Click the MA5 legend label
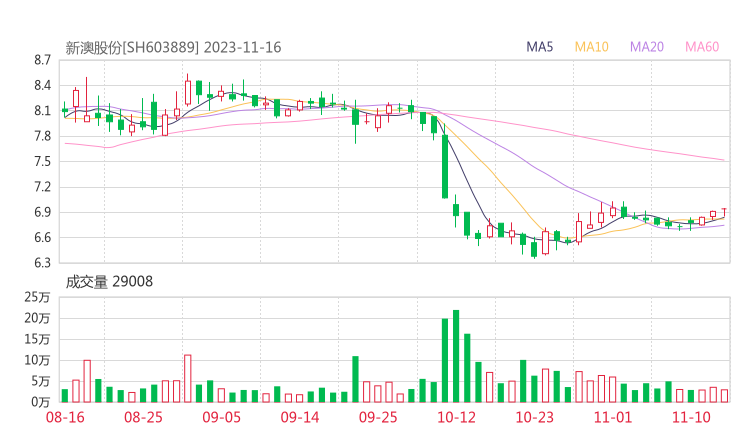Viewport: 740px width, 440px height. pyautogui.click(x=539, y=47)
